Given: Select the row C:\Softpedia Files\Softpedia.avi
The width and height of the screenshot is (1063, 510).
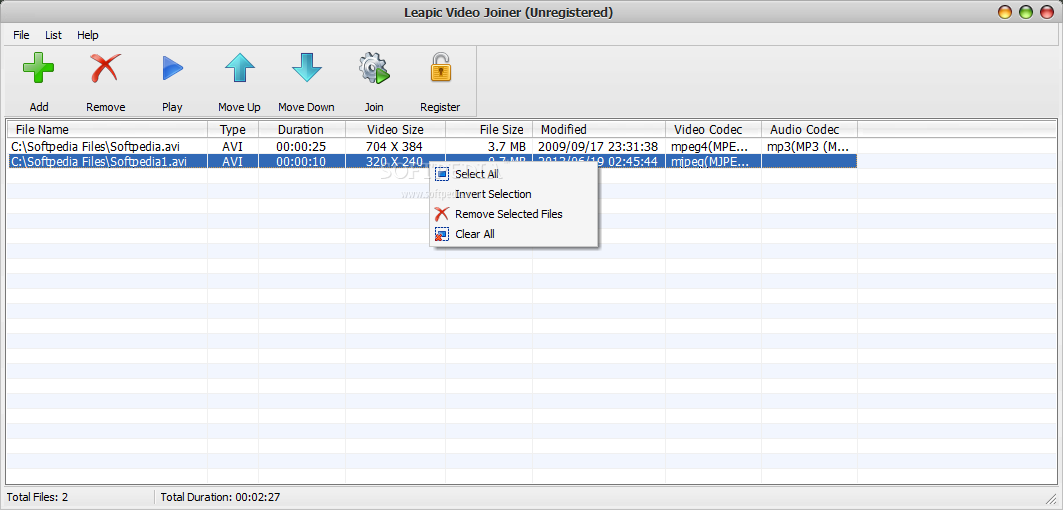Looking at the screenshot, I should click(433, 146).
